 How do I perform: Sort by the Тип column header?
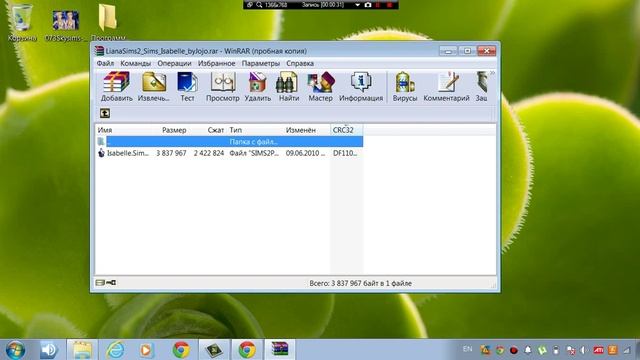(x=236, y=130)
